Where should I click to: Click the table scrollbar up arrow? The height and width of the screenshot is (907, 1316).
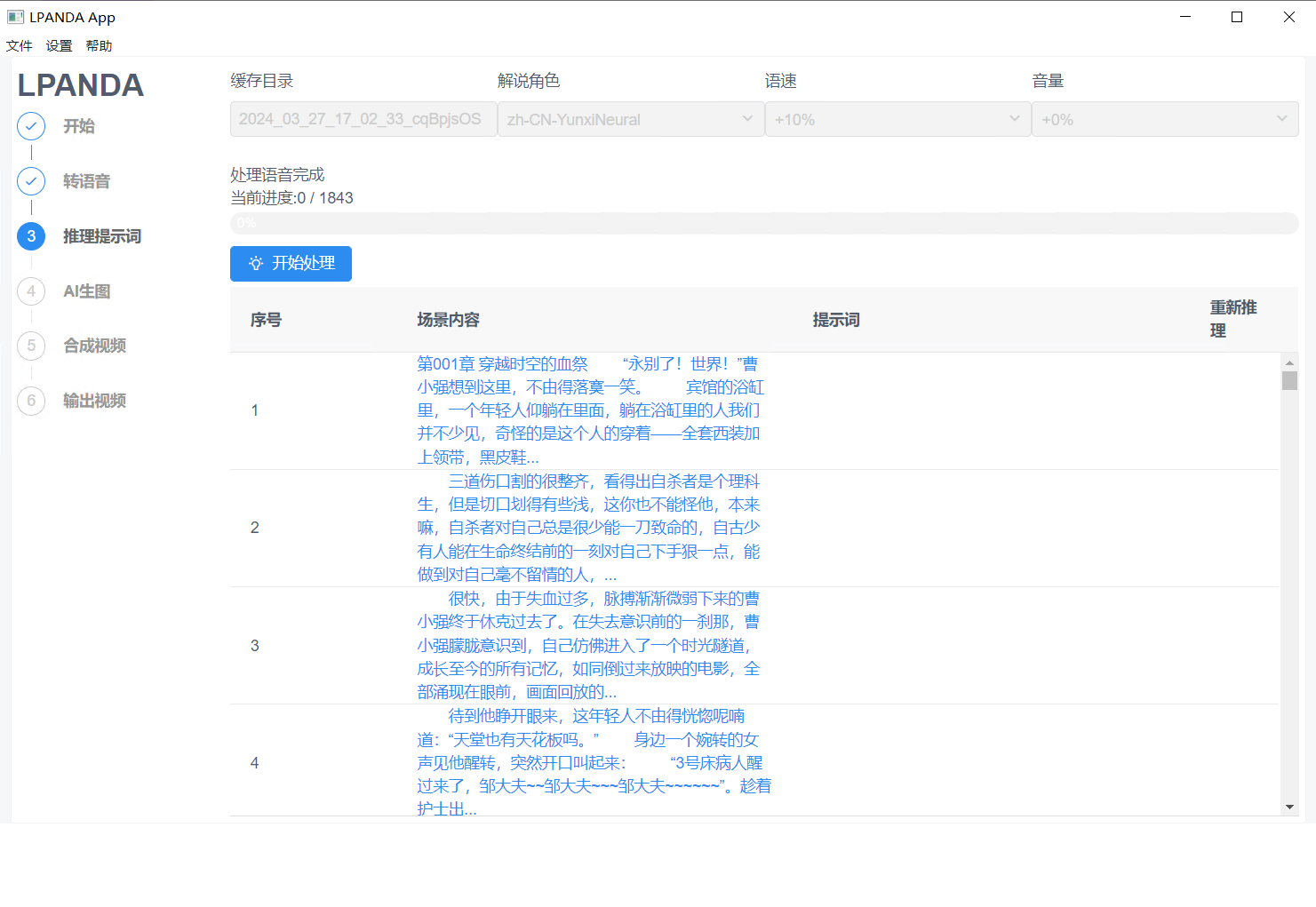click(1289, 362)
